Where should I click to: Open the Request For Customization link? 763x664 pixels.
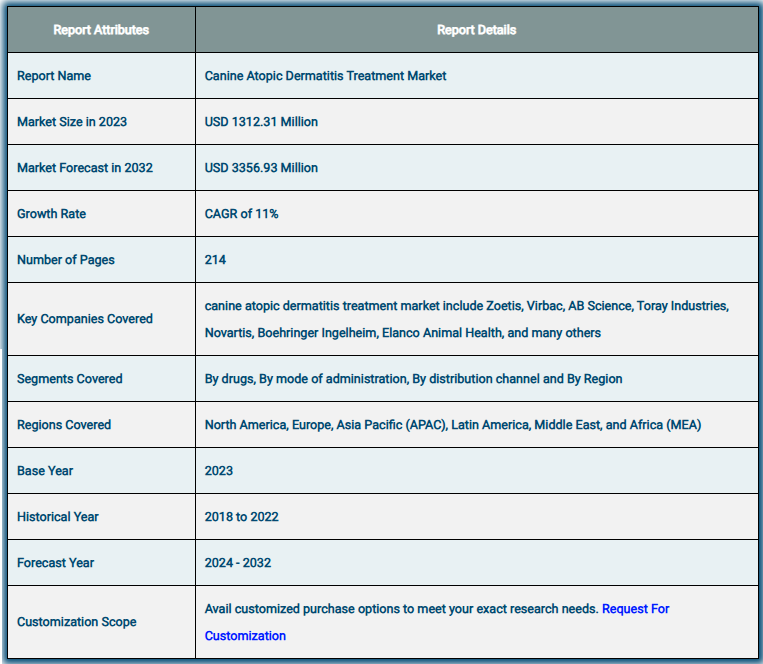pyautogui.click(x=636, y=609)
